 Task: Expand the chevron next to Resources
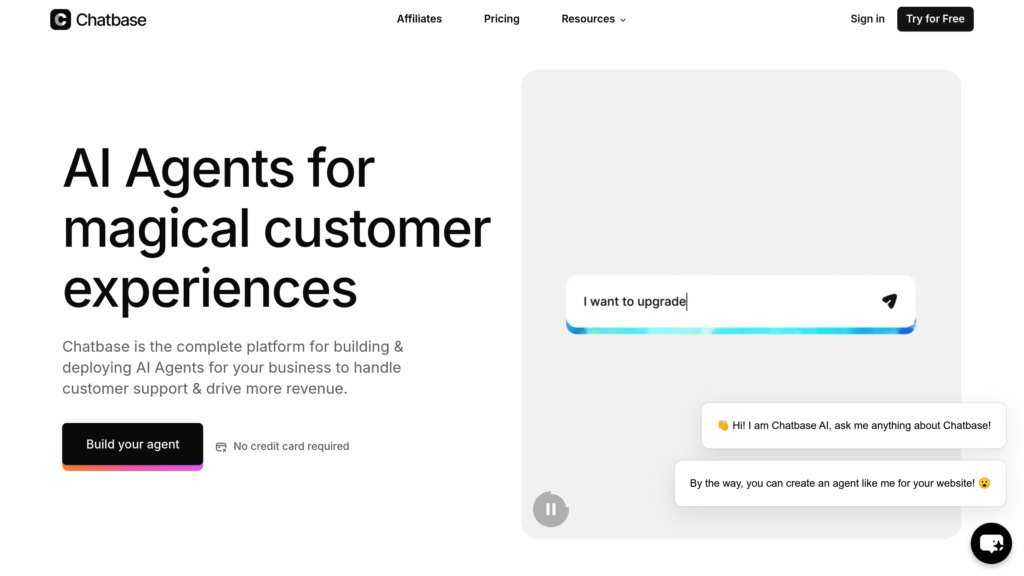point(623,20)
